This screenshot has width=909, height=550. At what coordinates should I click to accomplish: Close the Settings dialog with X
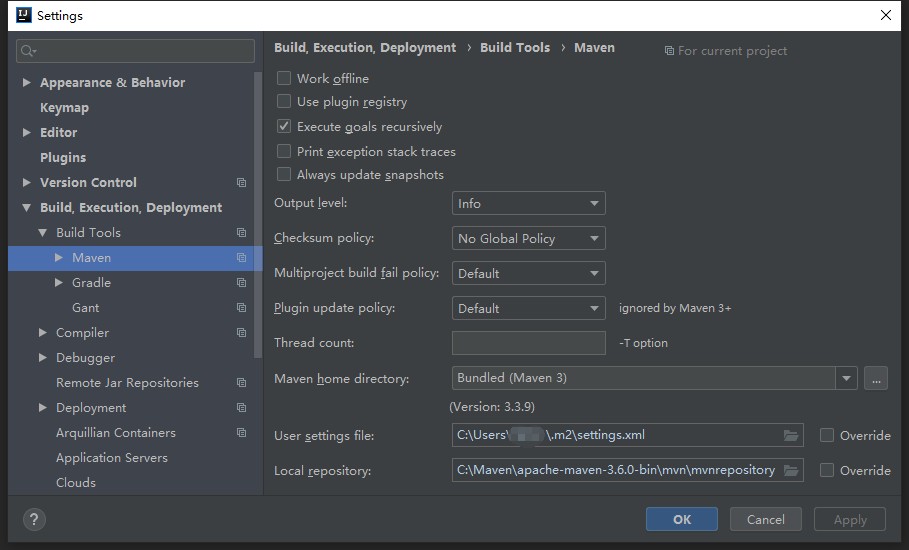[x=886, y=15]
